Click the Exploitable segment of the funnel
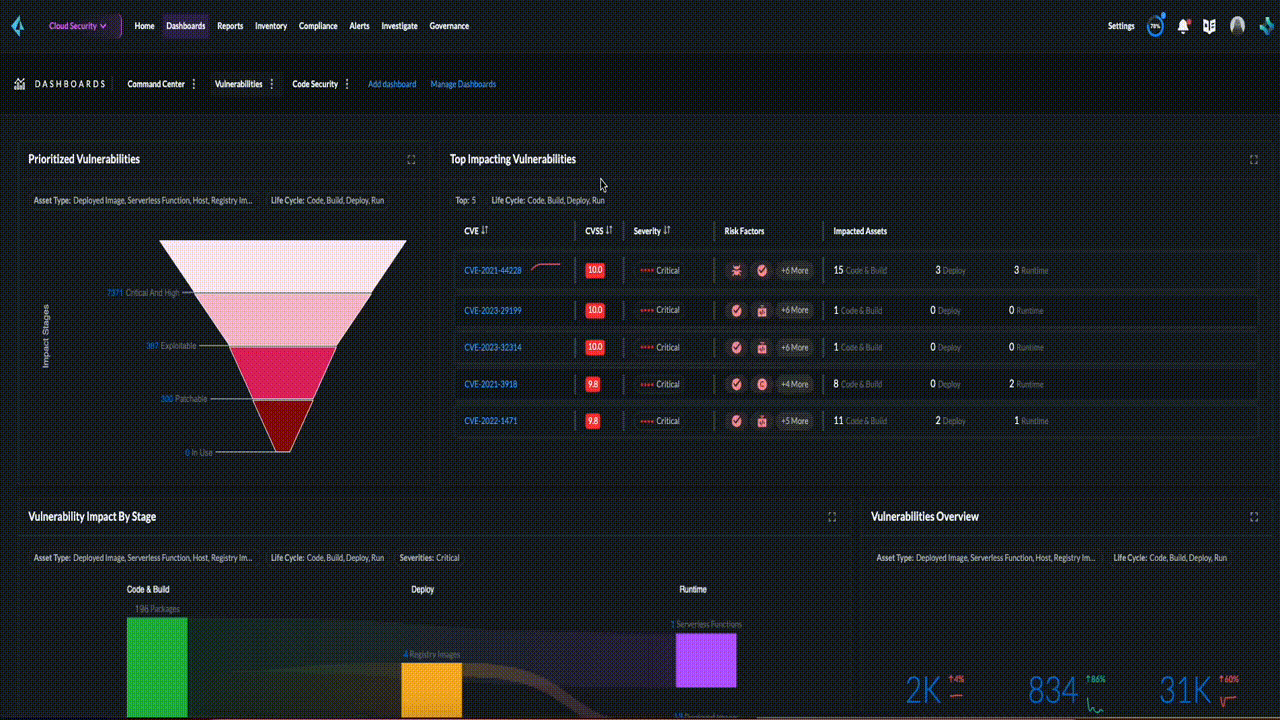Screen dimensions: 1280x720 [x=282, y=373]
